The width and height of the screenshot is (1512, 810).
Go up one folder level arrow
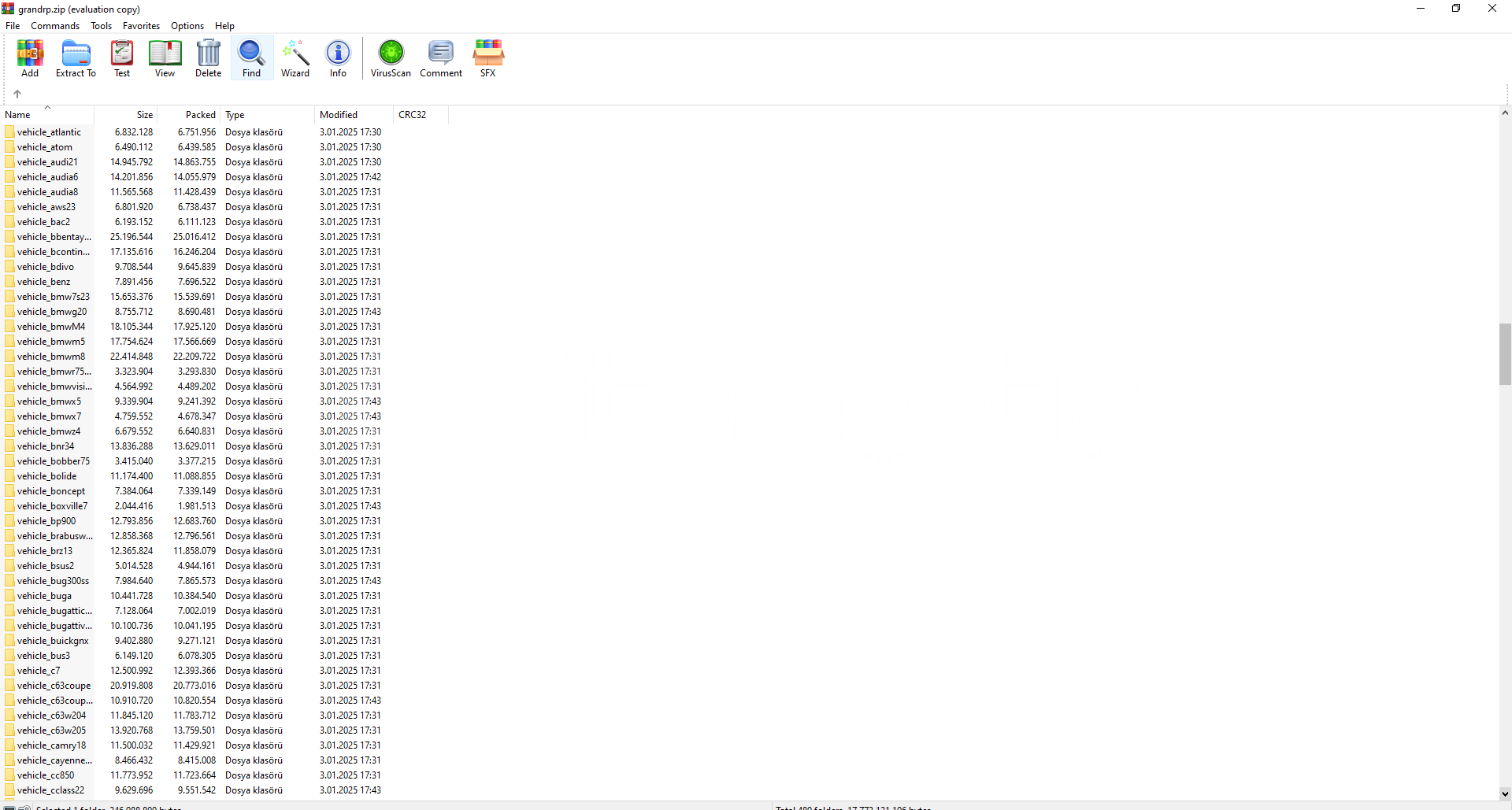(x=17, y=94)
